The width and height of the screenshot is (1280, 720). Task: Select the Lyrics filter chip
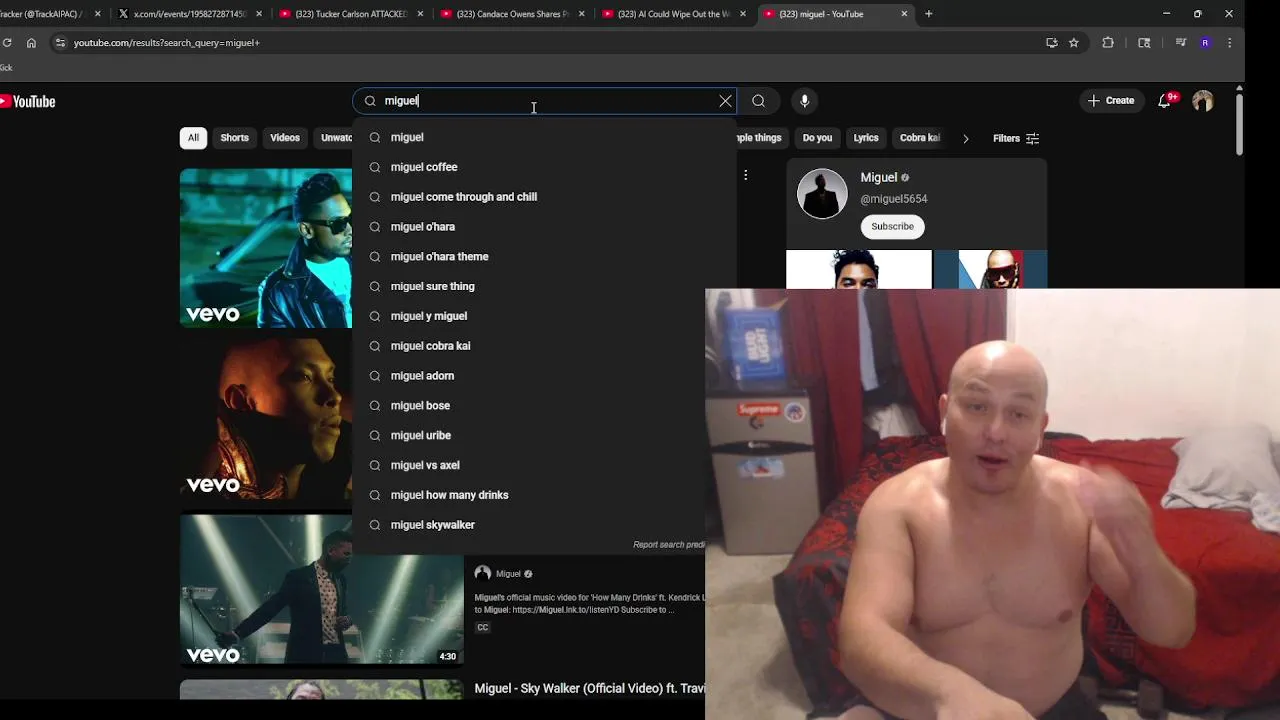[866, 138]
